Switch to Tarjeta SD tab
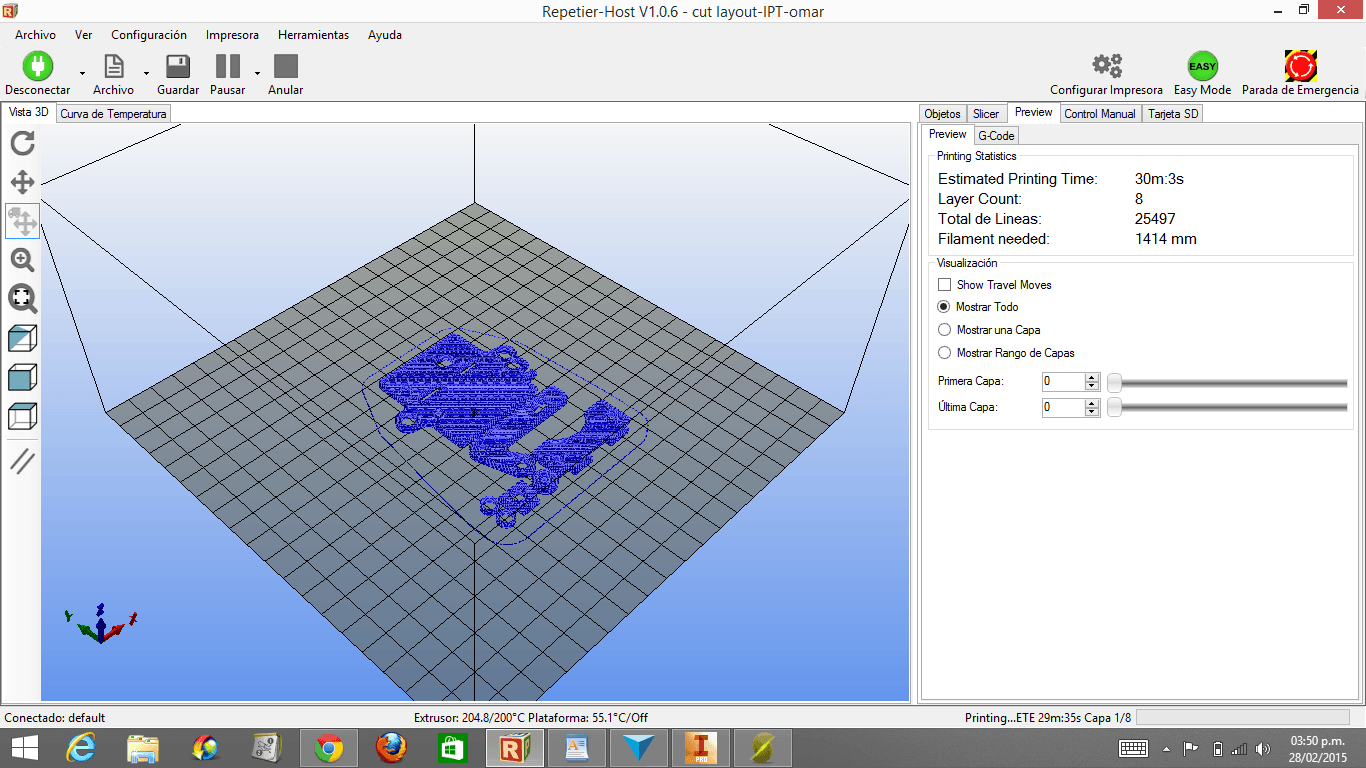This screenshot has height=768, width=1366. pyautogui.click(x=1173, y=114)
